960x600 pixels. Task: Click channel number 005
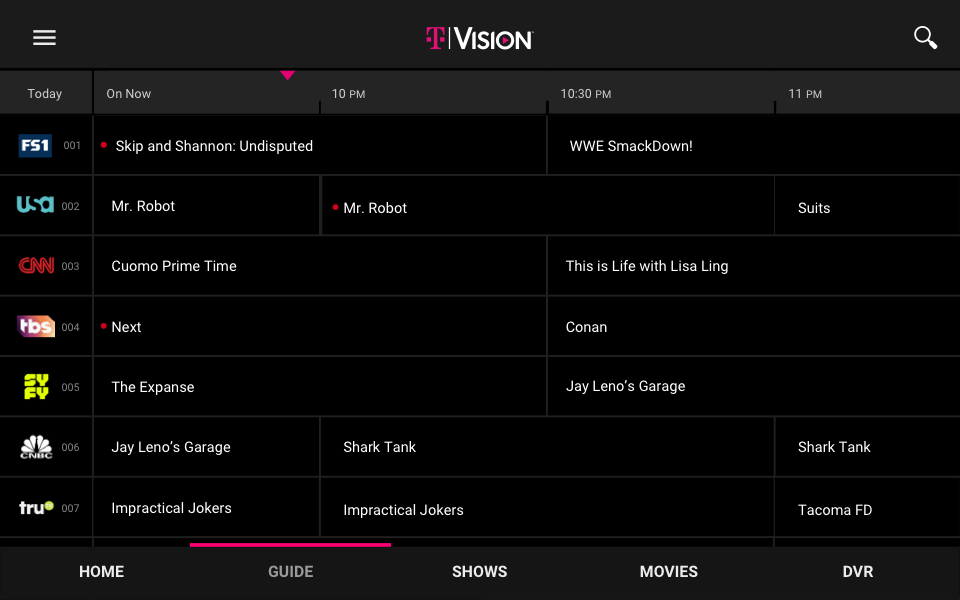(70, 387)
